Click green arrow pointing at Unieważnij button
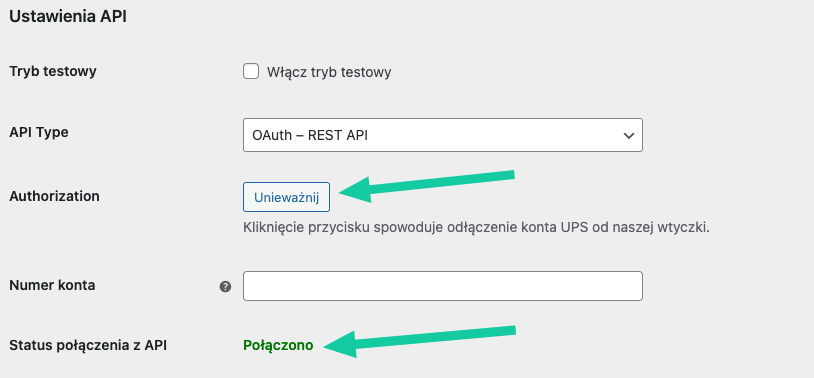 click(x=426, y=186)
